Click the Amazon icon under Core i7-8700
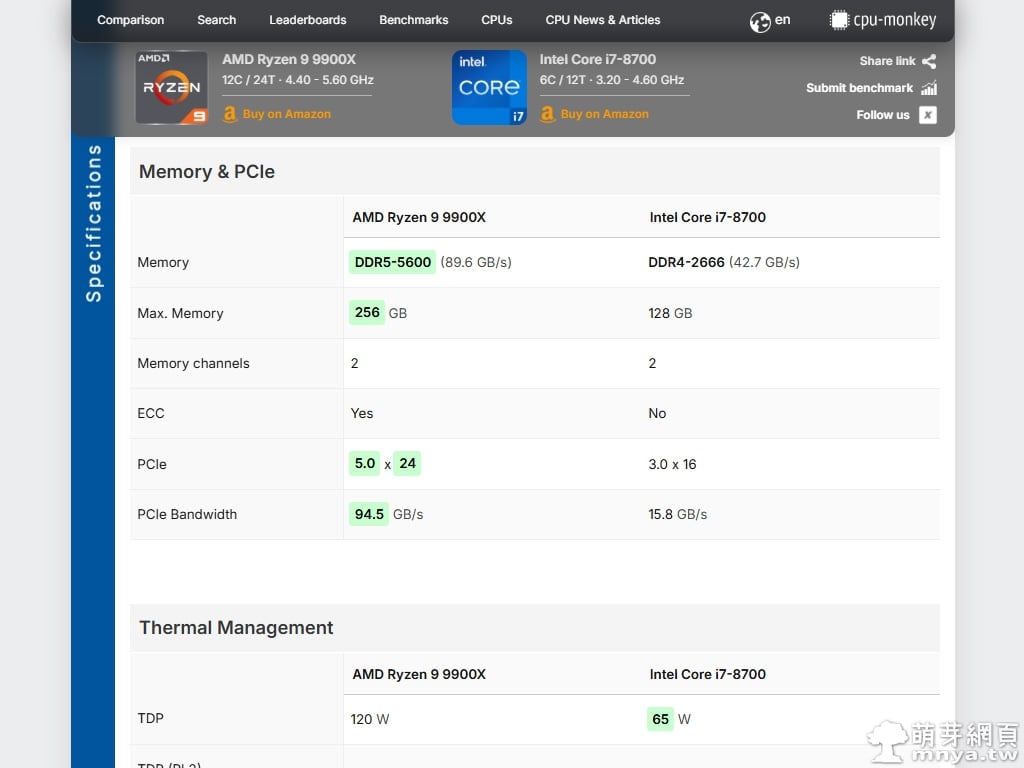1024x768 pixels. coord(547,114)
